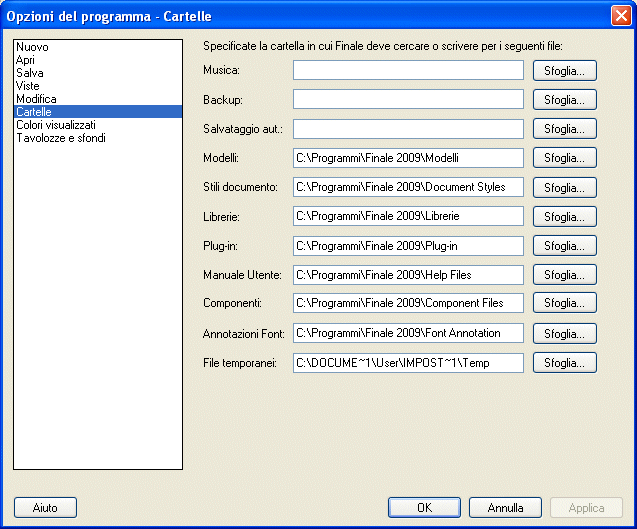Browse for the Backup folder with Sfoglia
The width and height of the screenshot is (637, 529).
(565, 100)
